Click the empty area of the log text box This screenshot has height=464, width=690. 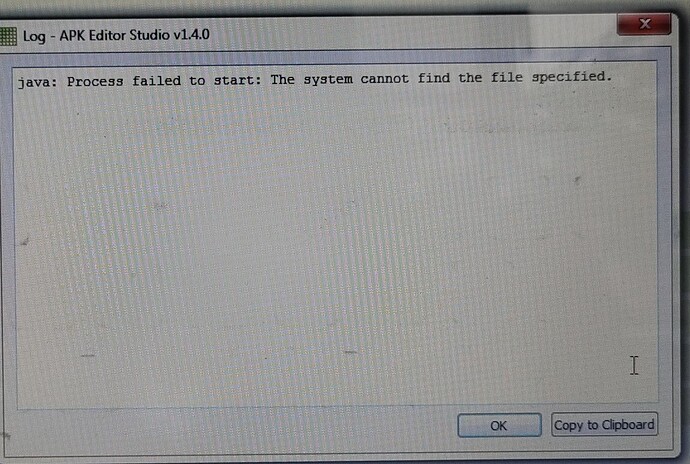pos(337,247)
